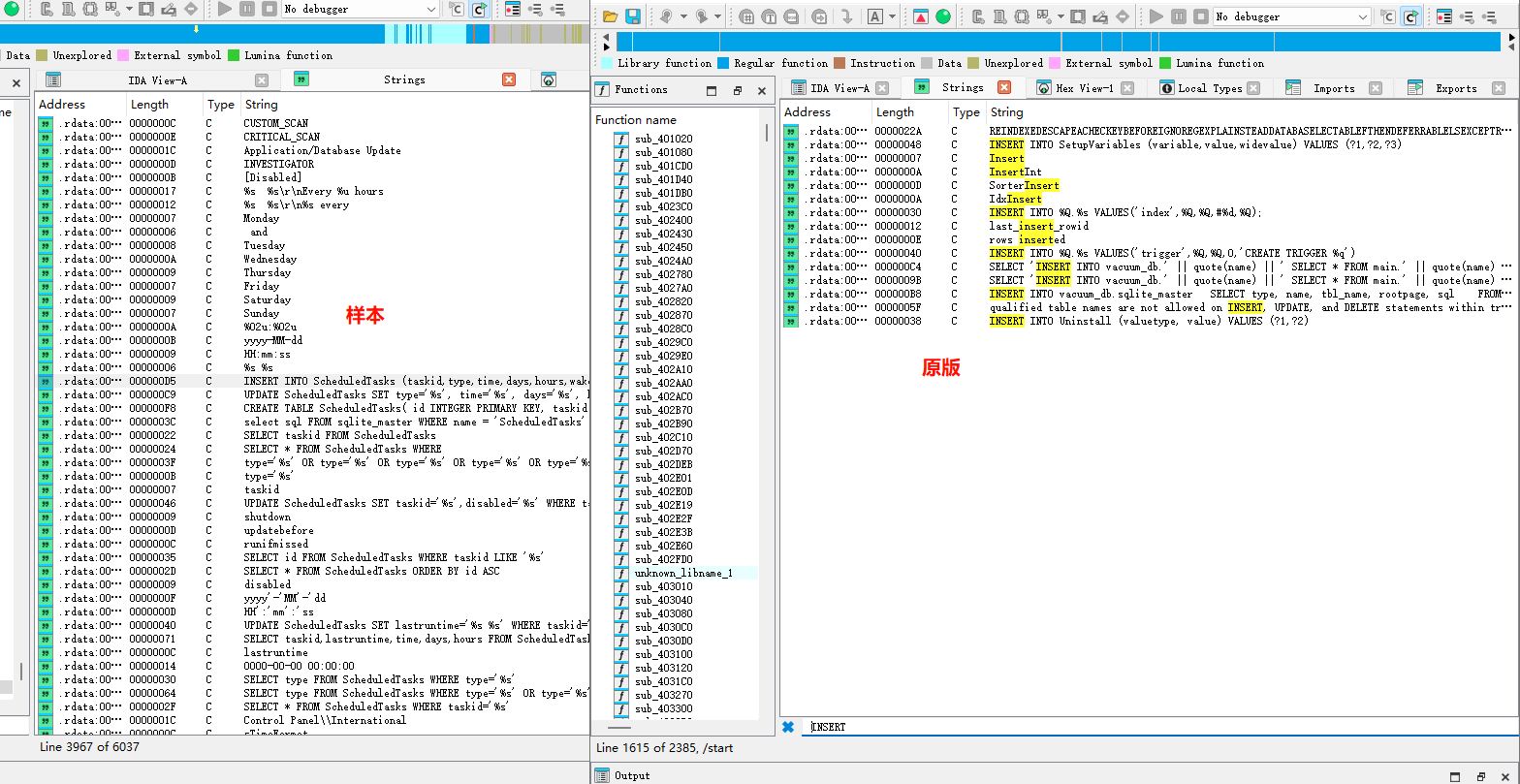Click the text style 'A' icon in right toolbar
The image size is (1520, 784).
(x=874, y=16)
